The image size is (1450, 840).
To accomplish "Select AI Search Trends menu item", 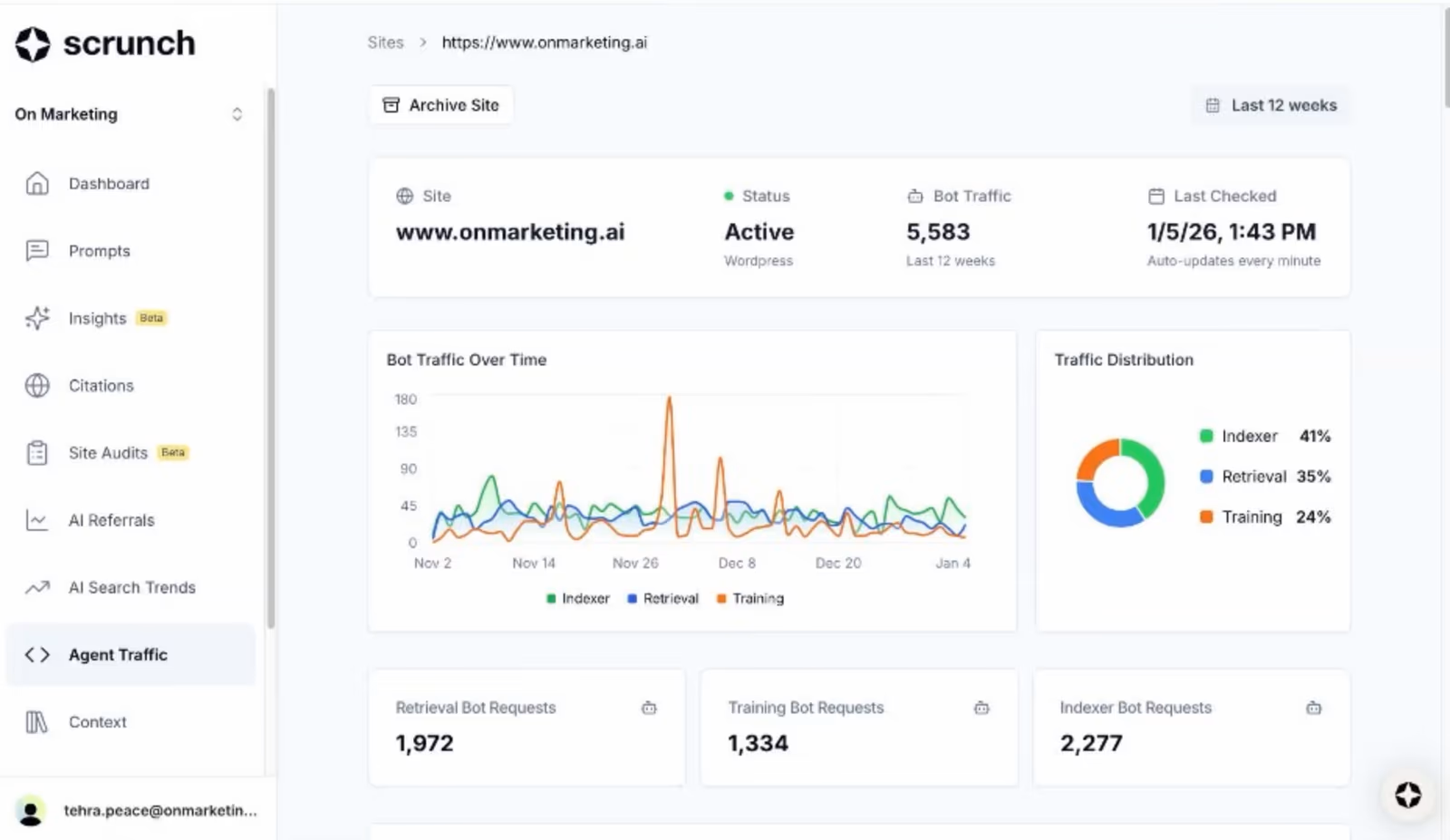I will pyautogui.click(x=130, y=587).
